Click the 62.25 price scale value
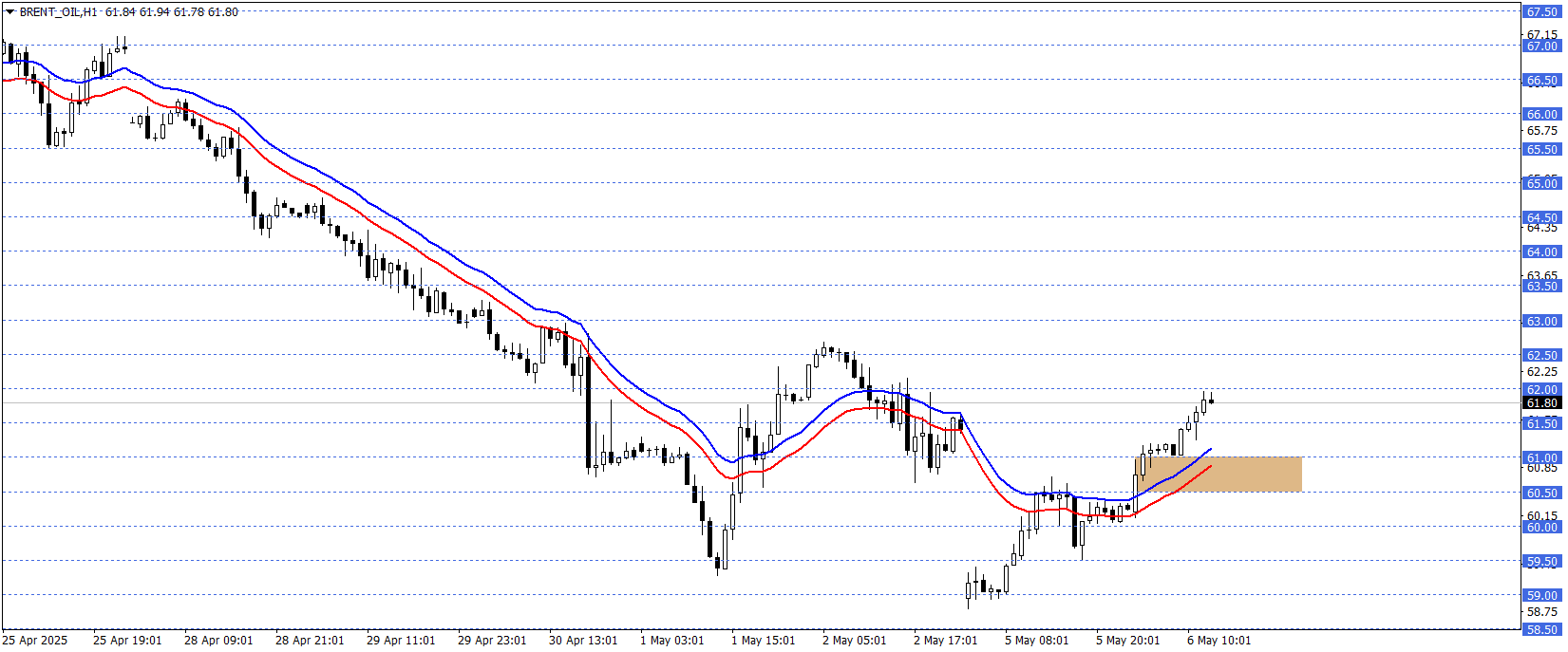 click(x=1542, y=372)
